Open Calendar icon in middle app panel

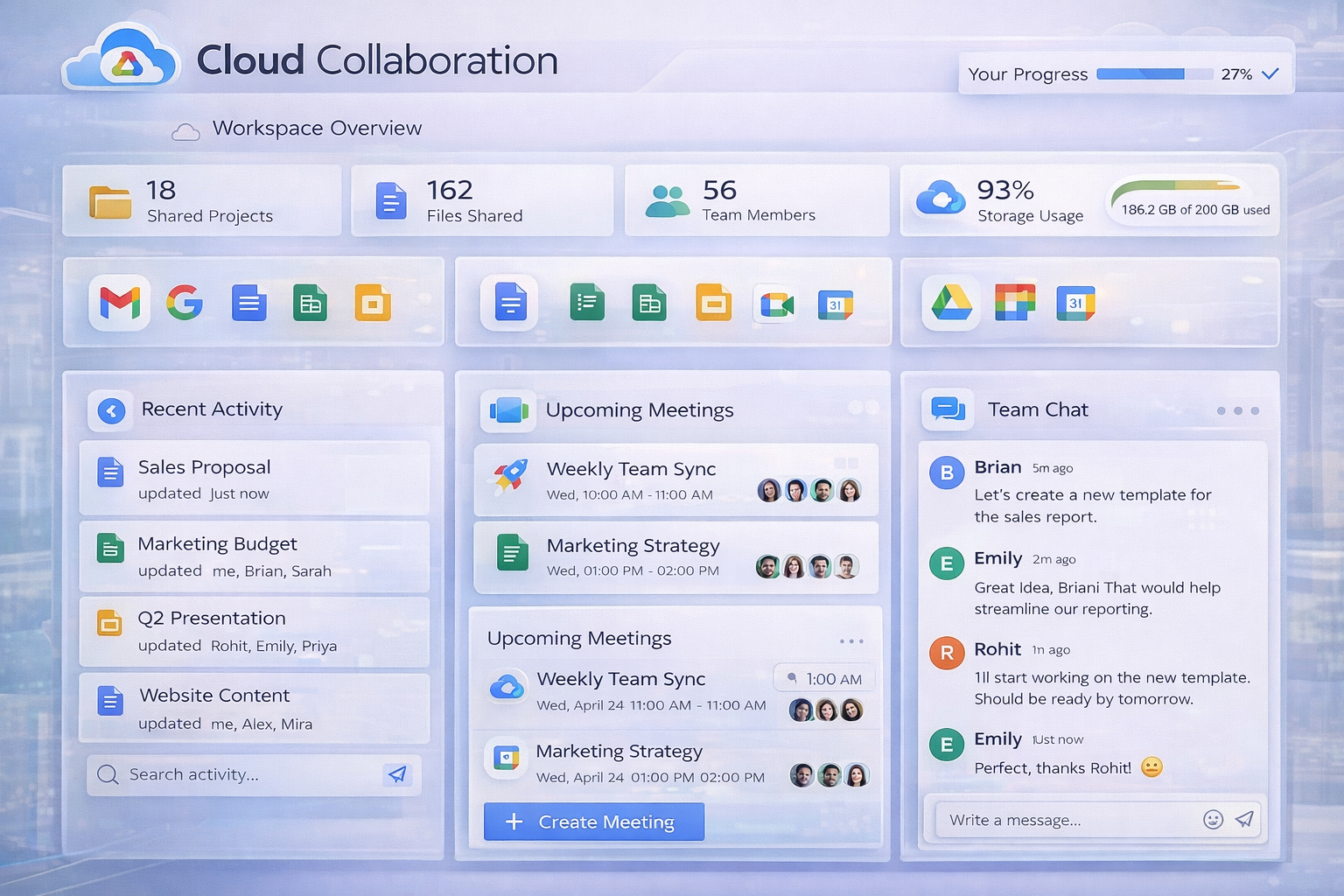pos(836,304)
